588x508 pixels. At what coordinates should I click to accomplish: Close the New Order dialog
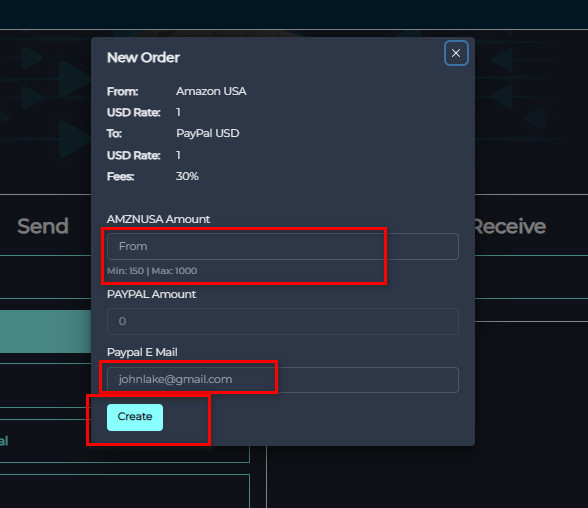[x=456, y=53]
